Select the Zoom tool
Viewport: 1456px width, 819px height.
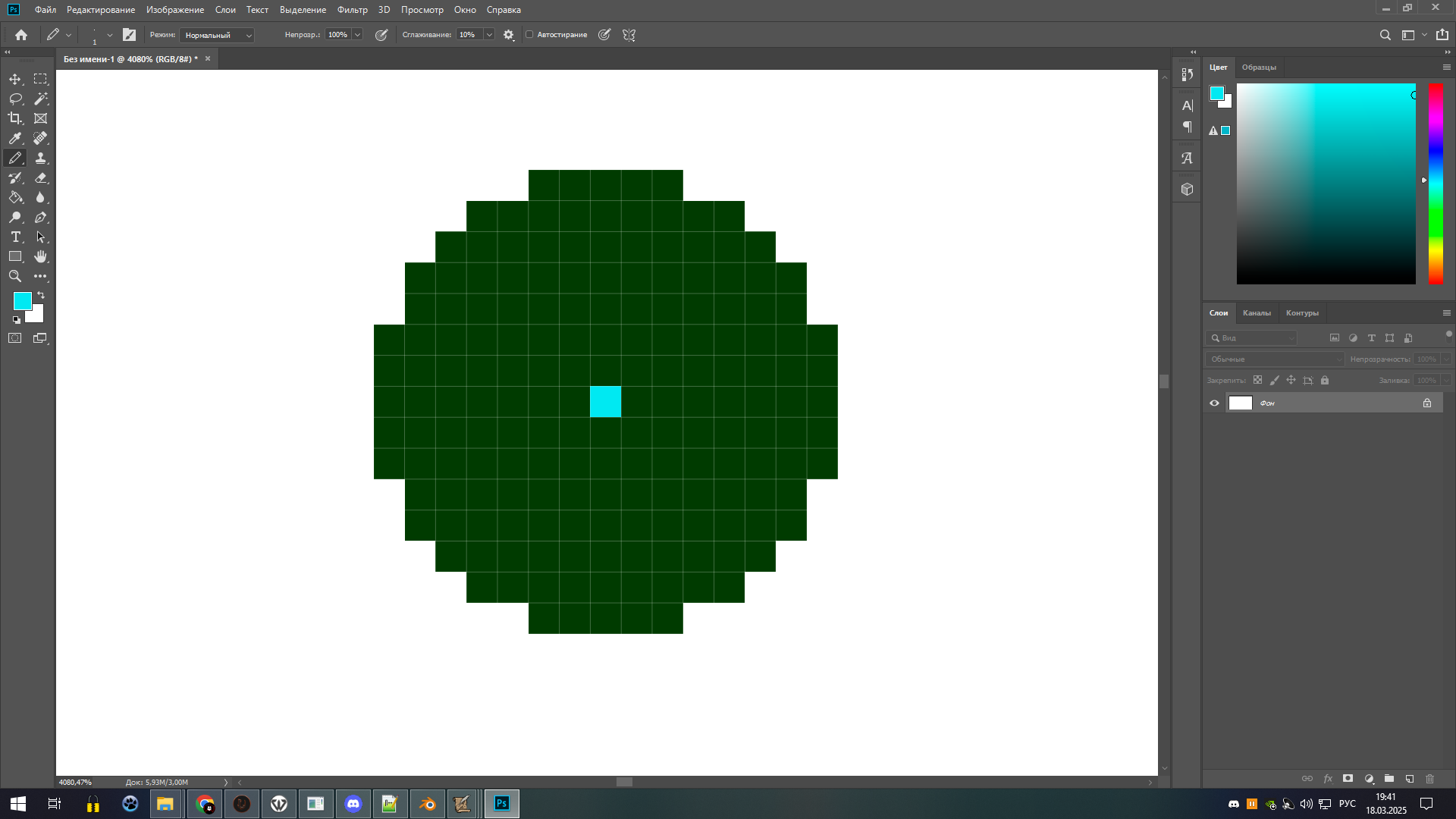pyautogui.click(x=15, y=276)
